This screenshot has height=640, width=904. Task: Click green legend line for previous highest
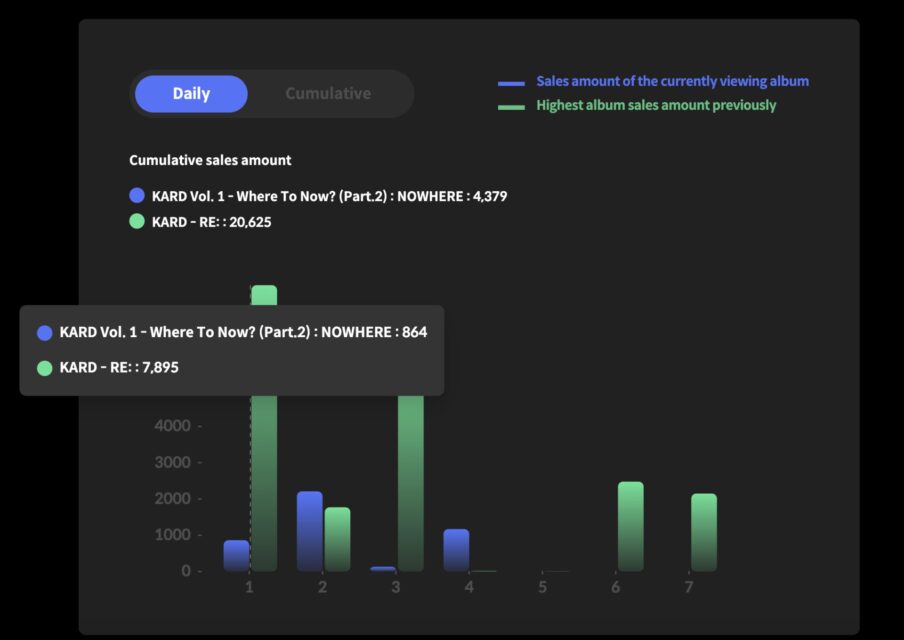point(511,107)
